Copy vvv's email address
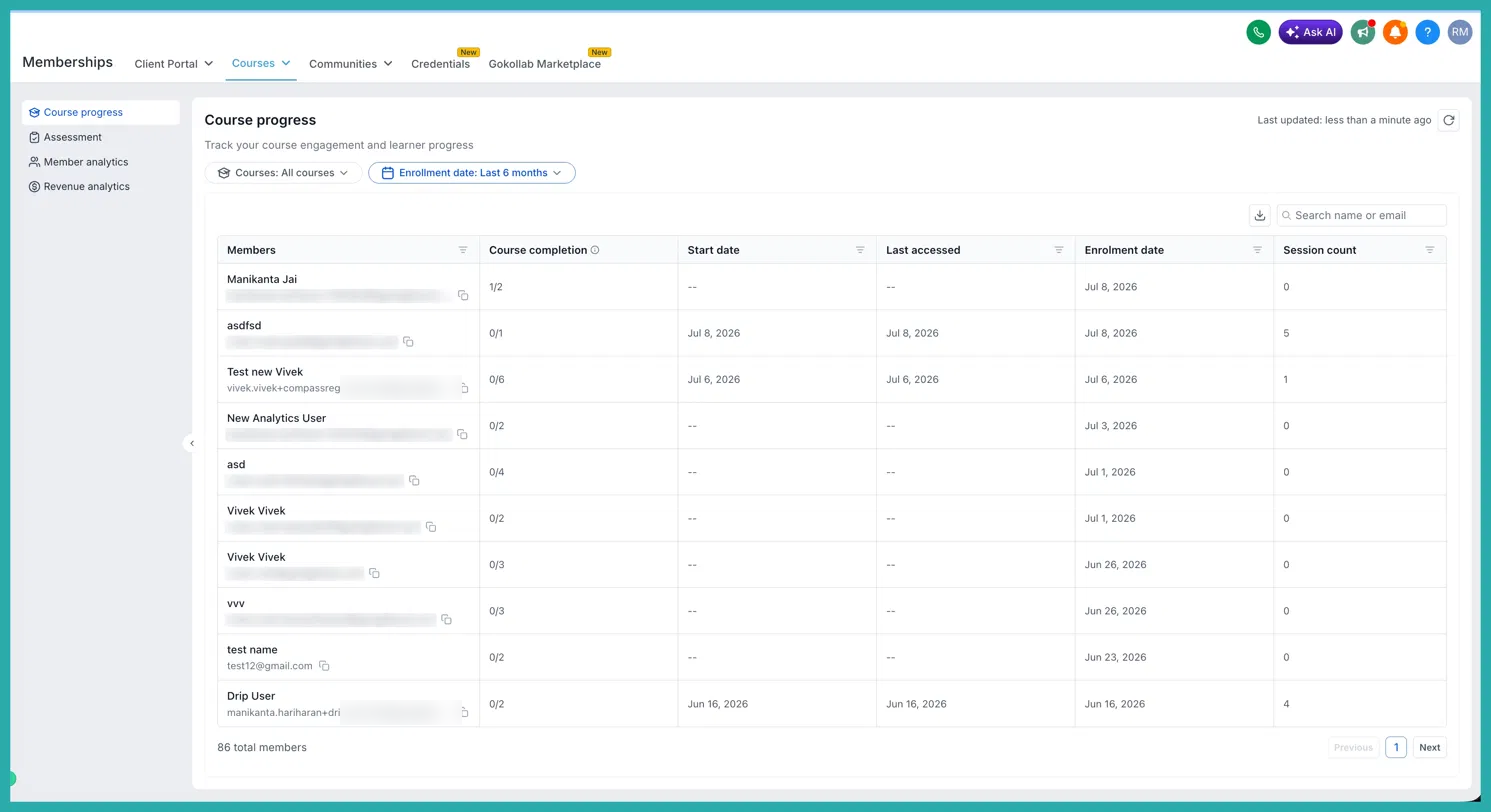The height and width of the screenshot is (812, 1491). 447,620
